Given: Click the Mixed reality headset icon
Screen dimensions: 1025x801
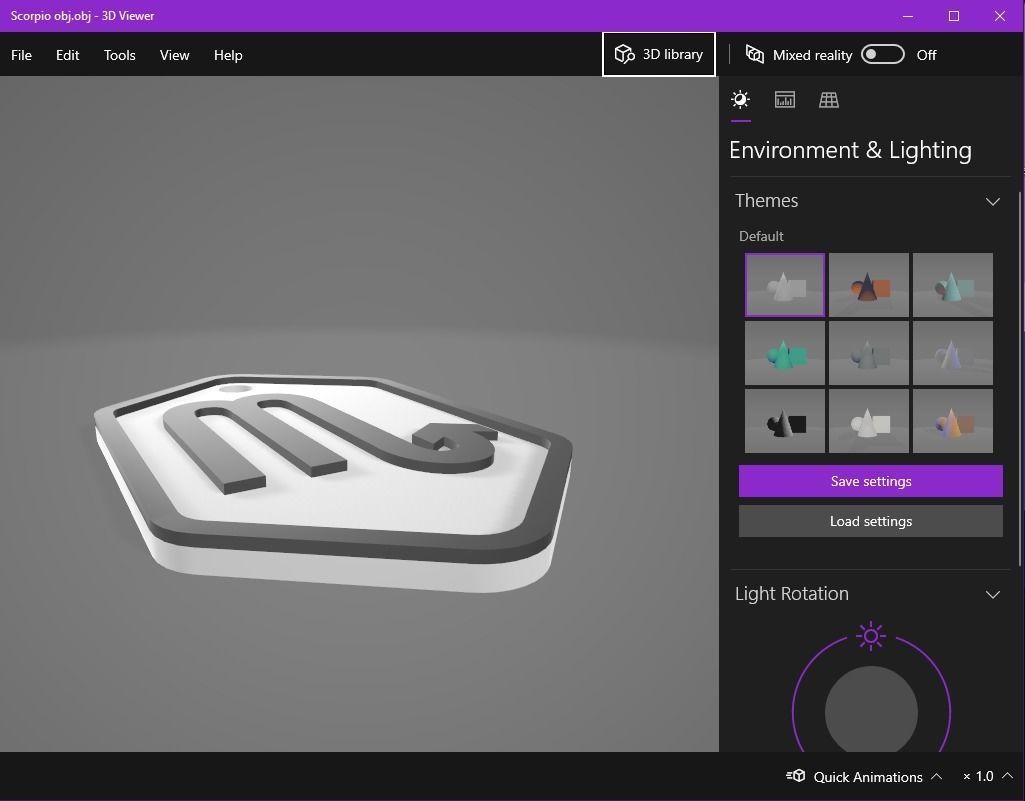Looking at the screenshot, I should [x=754, y=54].
